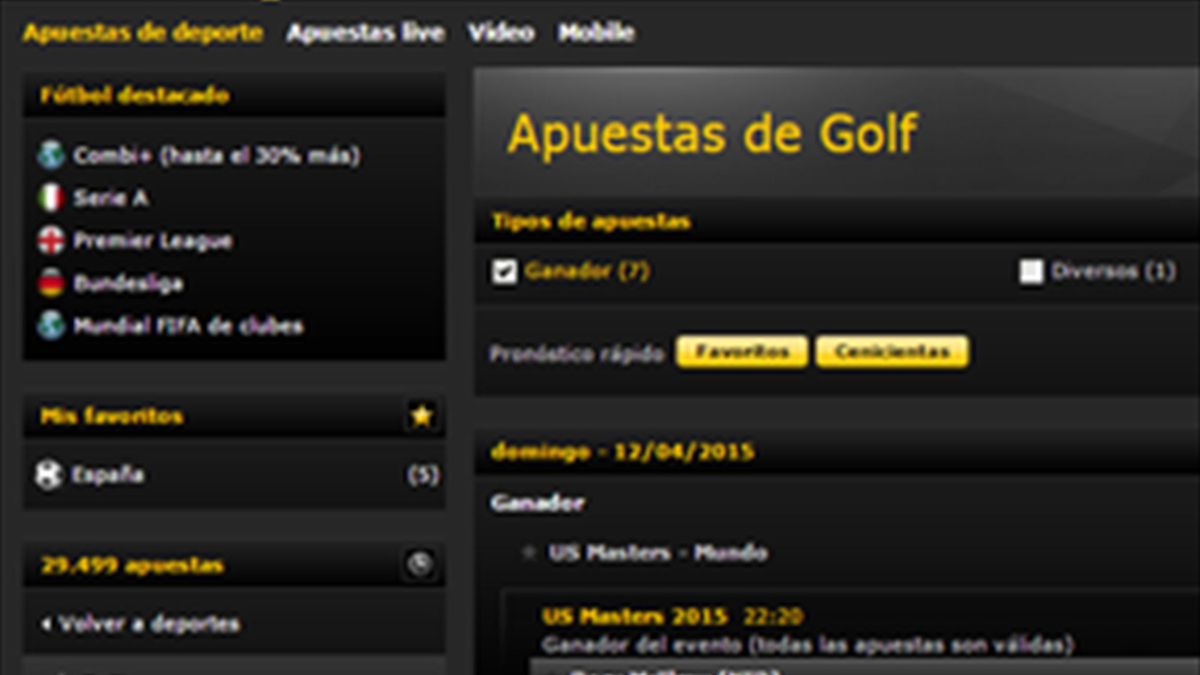Click the Mundial FIFA de clubes globe icon
This screenshot has height=675, width=1200.
(51, 325)
